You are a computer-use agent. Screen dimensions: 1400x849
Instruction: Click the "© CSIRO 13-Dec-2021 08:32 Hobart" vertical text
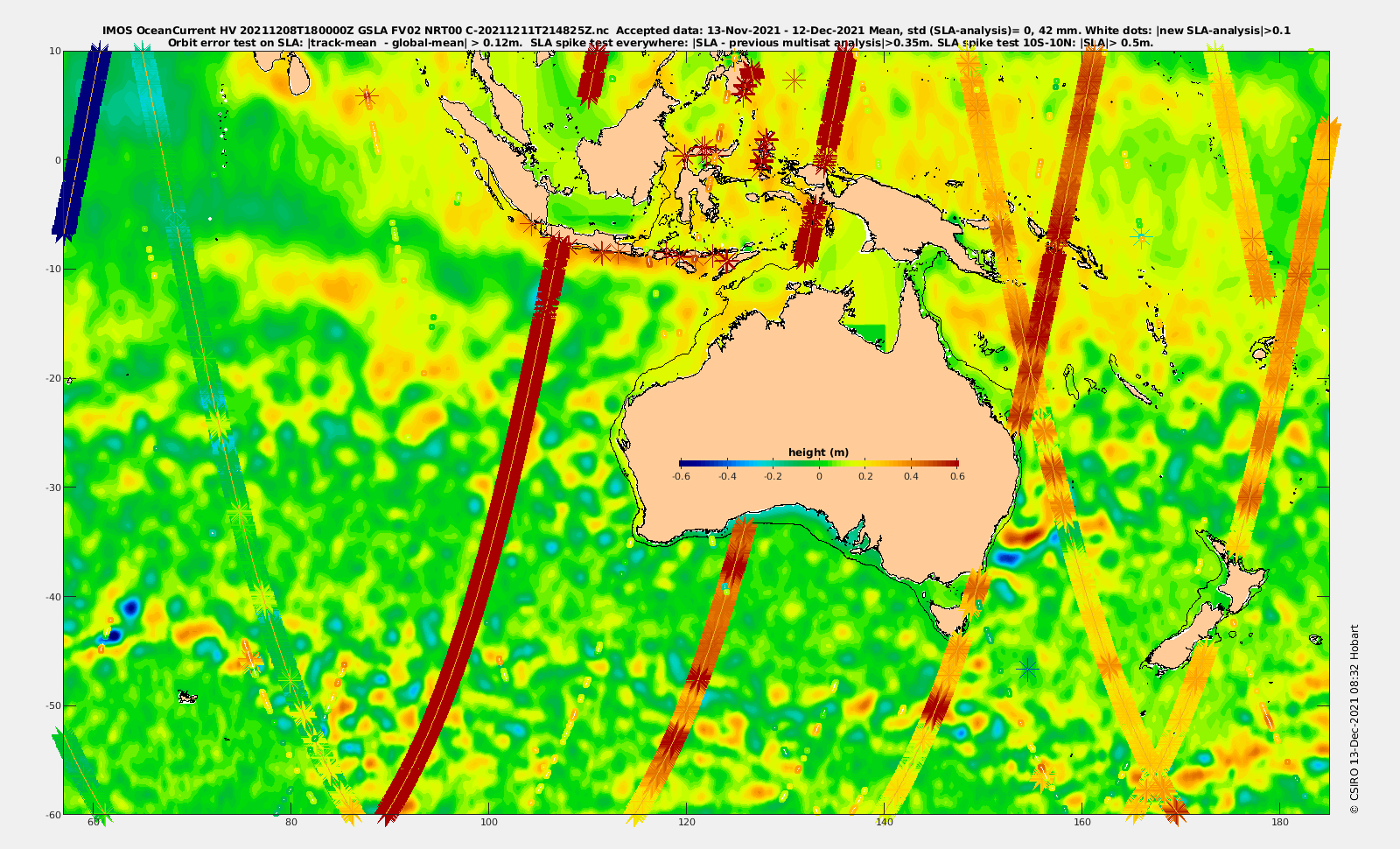pos(1354,719)
